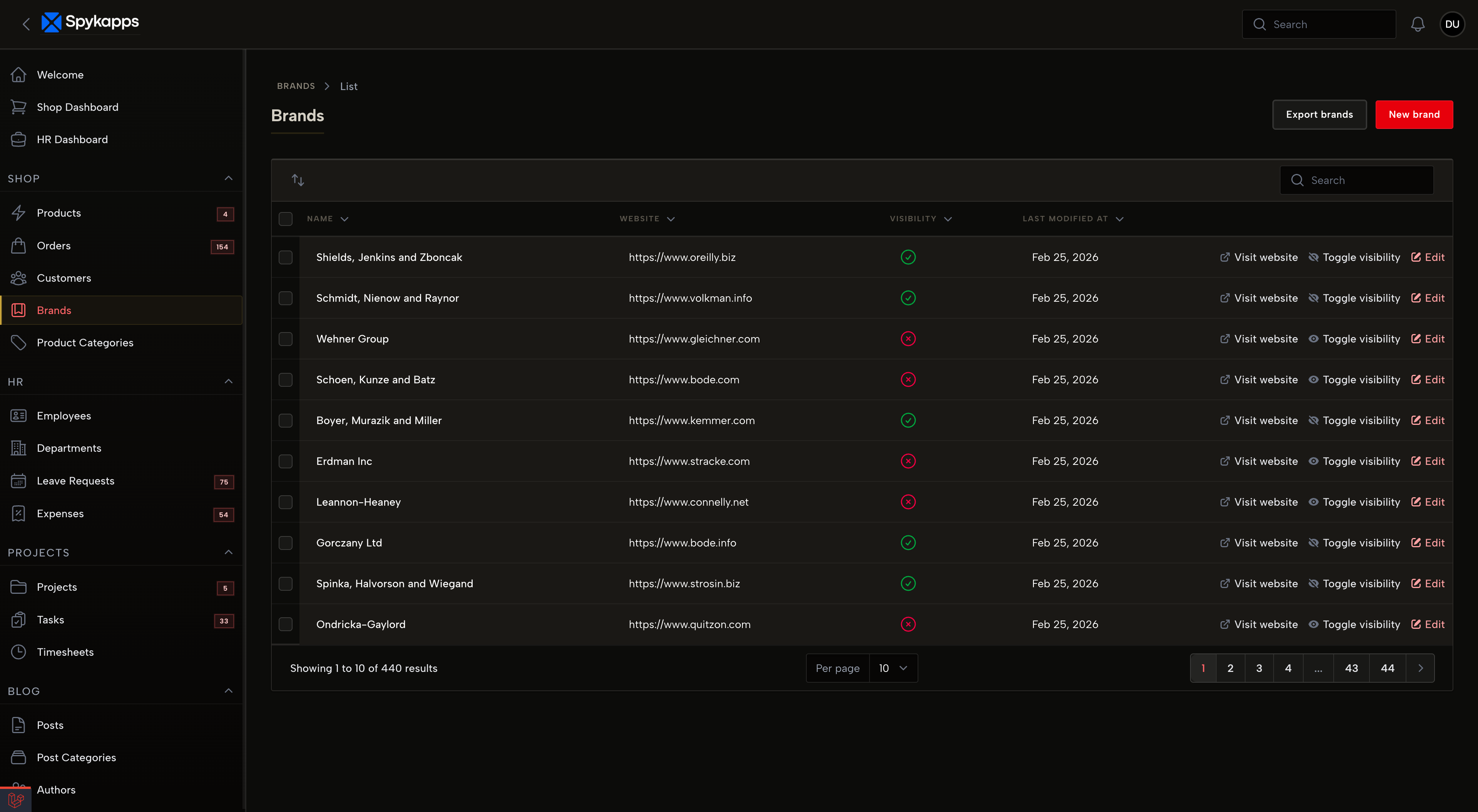The height and width of the screenshot is (812, 1478).
Task: Click the Spykapps logo
Action: tap(91, 22)
